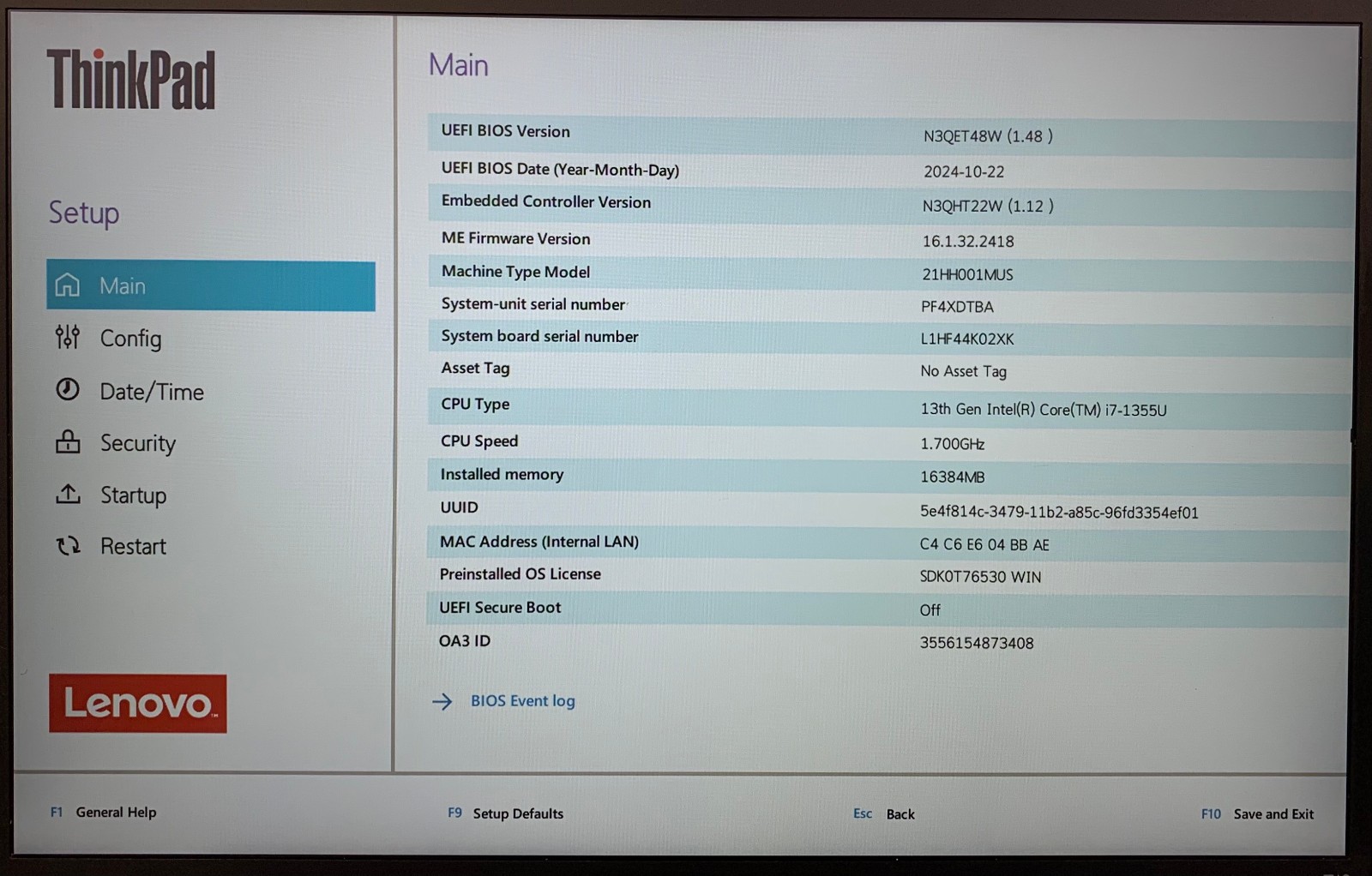Click the memory value 16384MB
Image resolution: width=1372 pixels, height=876 pixels.
pyautogui.click(x=952, y=477)
